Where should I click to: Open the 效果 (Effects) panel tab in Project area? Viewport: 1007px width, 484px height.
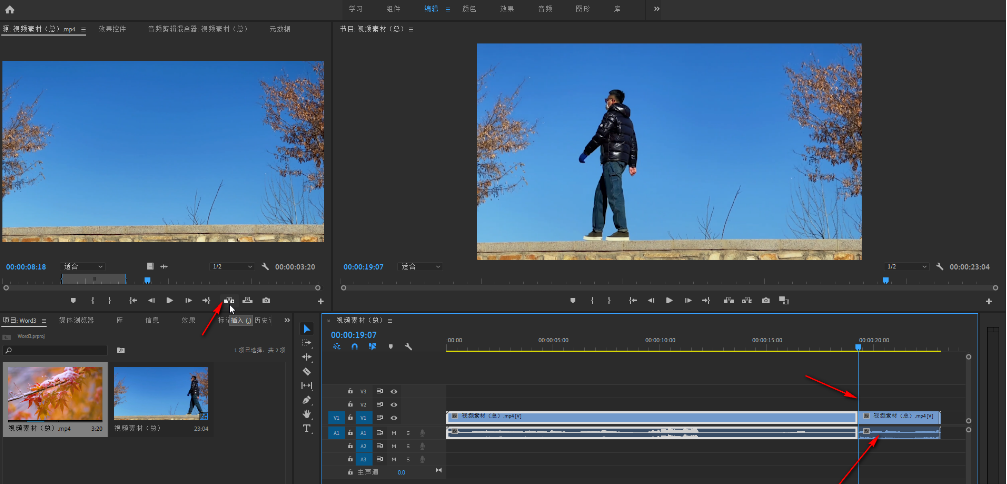point(188,320)
